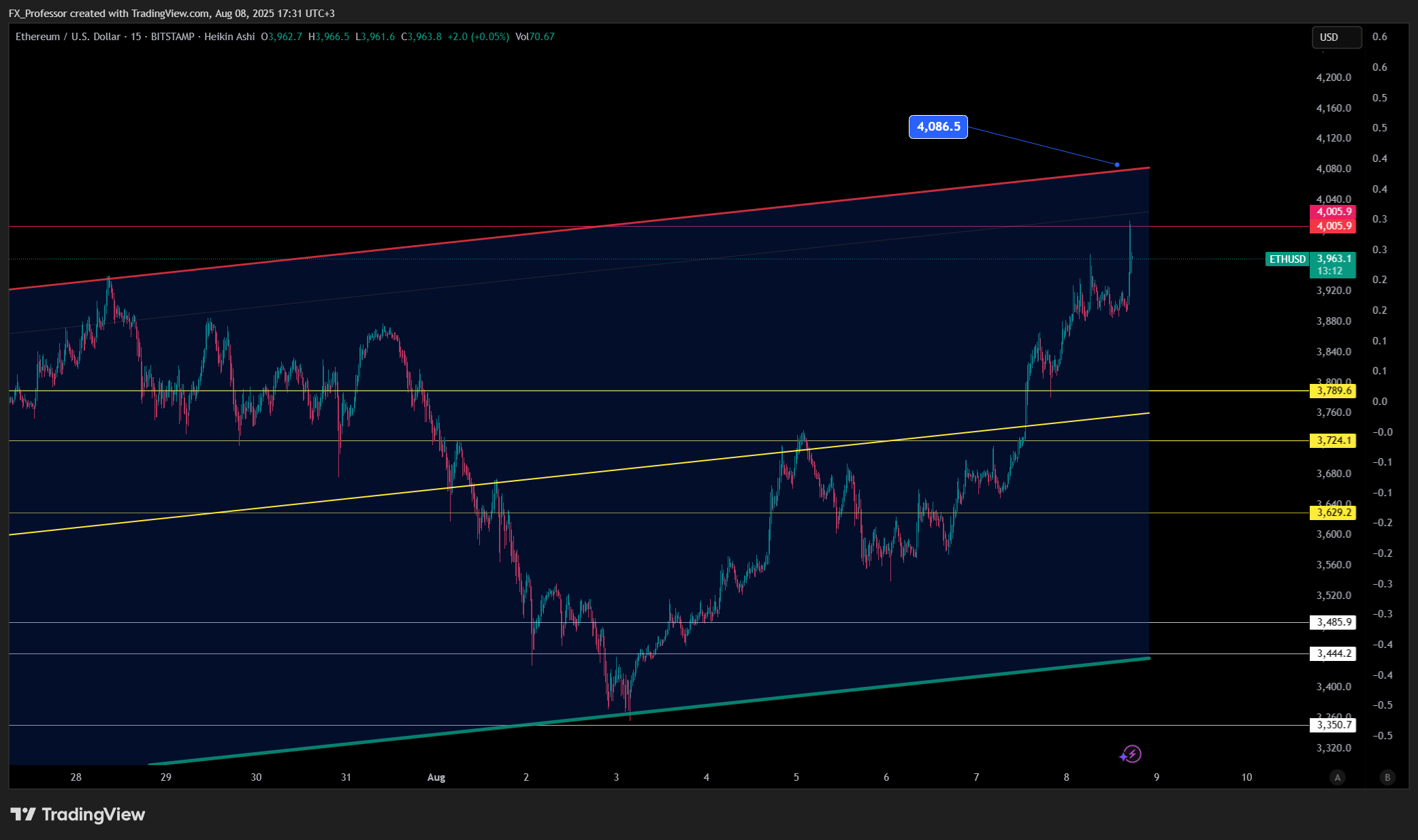Click the +2.0 (+0.05%) change readout
1418x840 pixels.
pos(478,37)
